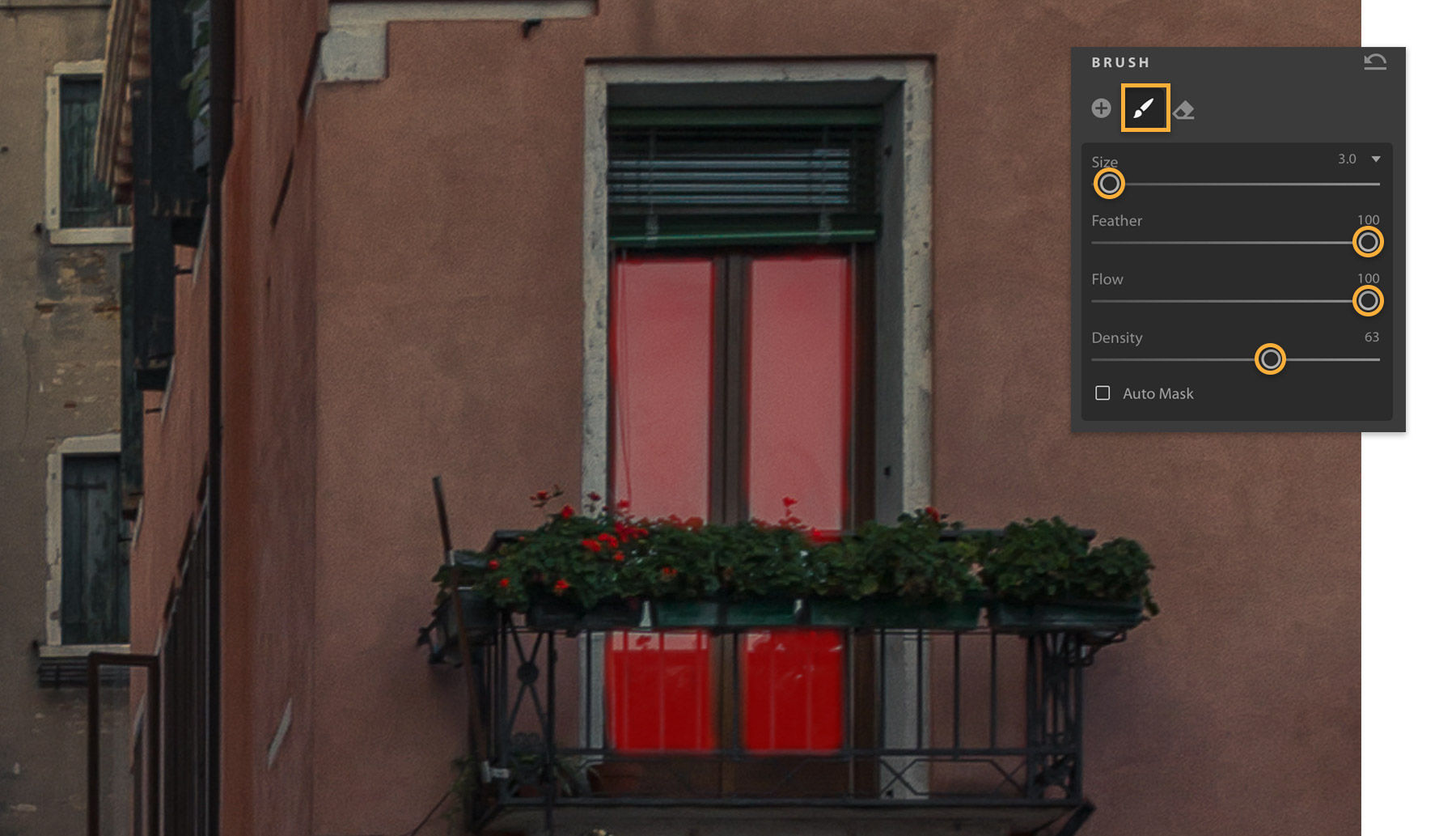The height and width of the screenshot is (836, 1456).
Task: Click the Auto Mask label text
Action: 1158,393
